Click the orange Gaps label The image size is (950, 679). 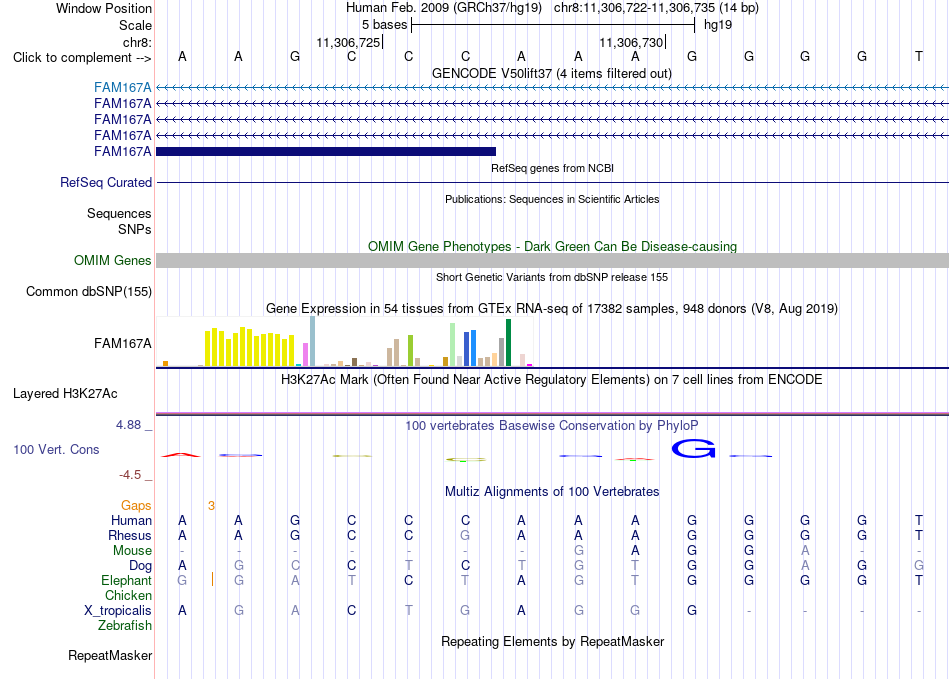click(x=136, y=505)
